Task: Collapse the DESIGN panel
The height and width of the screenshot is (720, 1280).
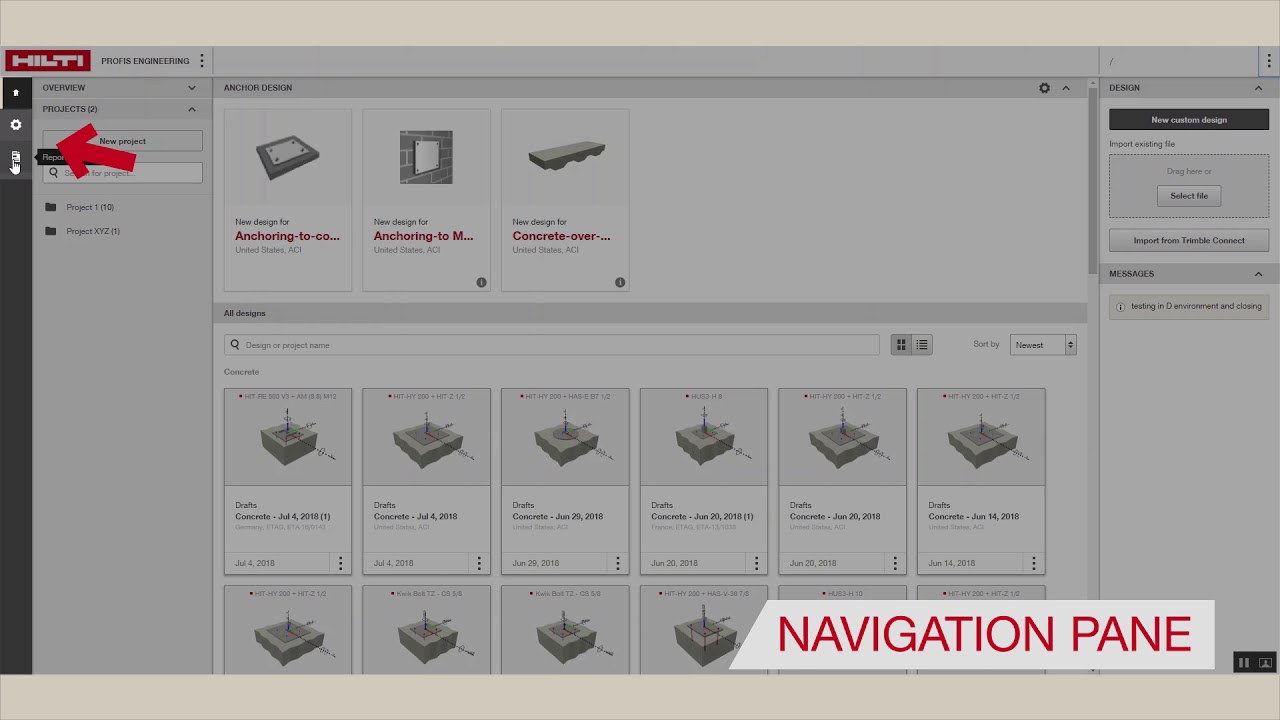Action: (x=1258, y=88)
